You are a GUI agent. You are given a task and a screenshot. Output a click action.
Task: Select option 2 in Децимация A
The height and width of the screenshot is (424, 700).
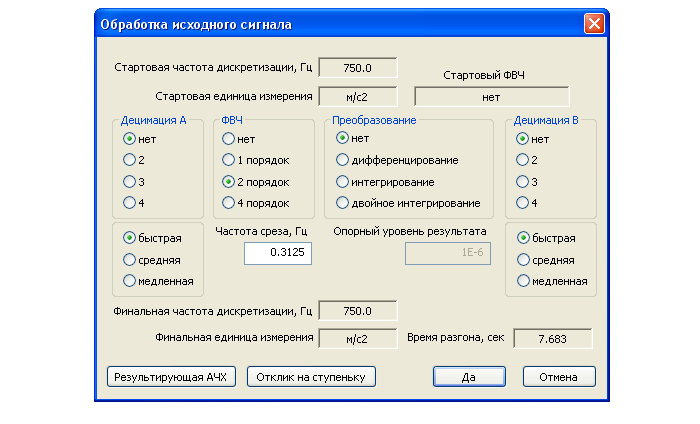[x=128, y=160]
